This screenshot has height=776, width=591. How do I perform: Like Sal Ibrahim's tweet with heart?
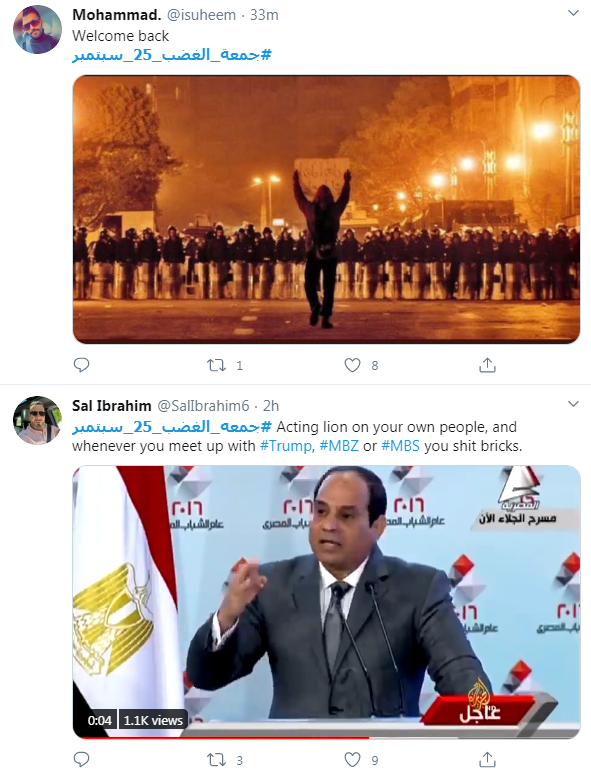click(352, 760)
